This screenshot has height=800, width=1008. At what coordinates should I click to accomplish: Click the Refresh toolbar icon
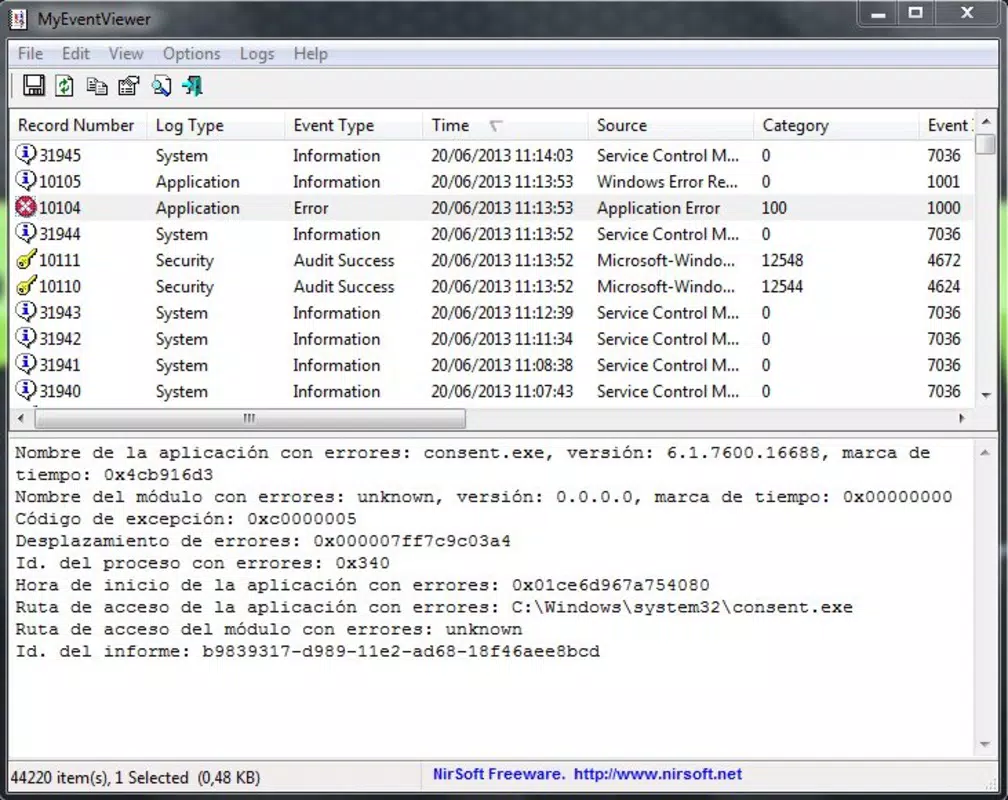[64, 85]
